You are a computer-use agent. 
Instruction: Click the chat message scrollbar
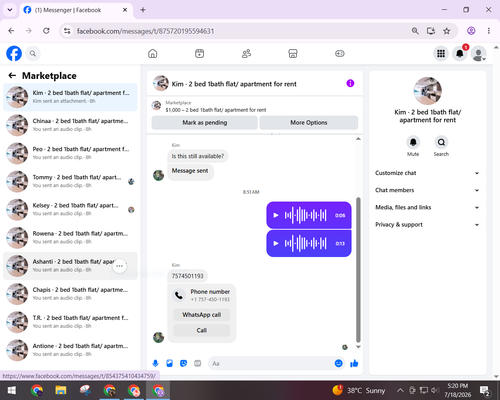(x=358, y=270)
